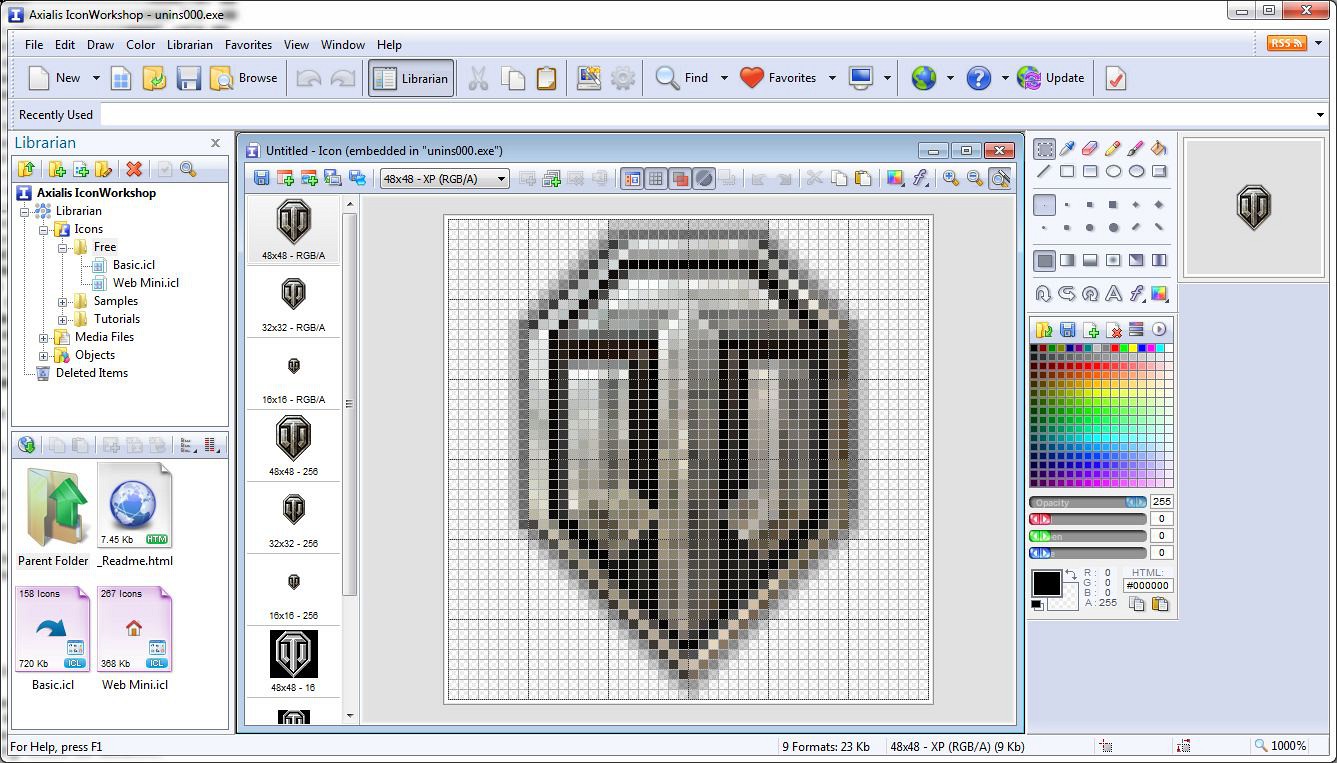The width and height of the screenshot is (1337, 763).
Task: Go up one folder in Librarian toolbar
Action: point(27,170)
